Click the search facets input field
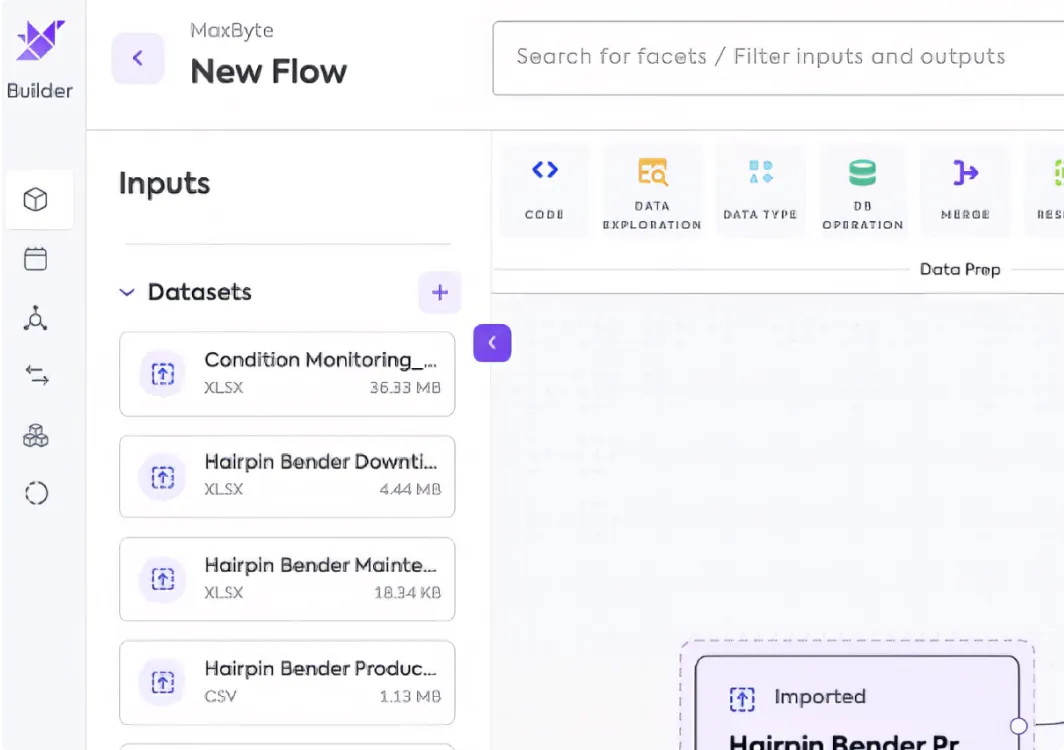The image size is (1064, 750). [x=760, y=57]
